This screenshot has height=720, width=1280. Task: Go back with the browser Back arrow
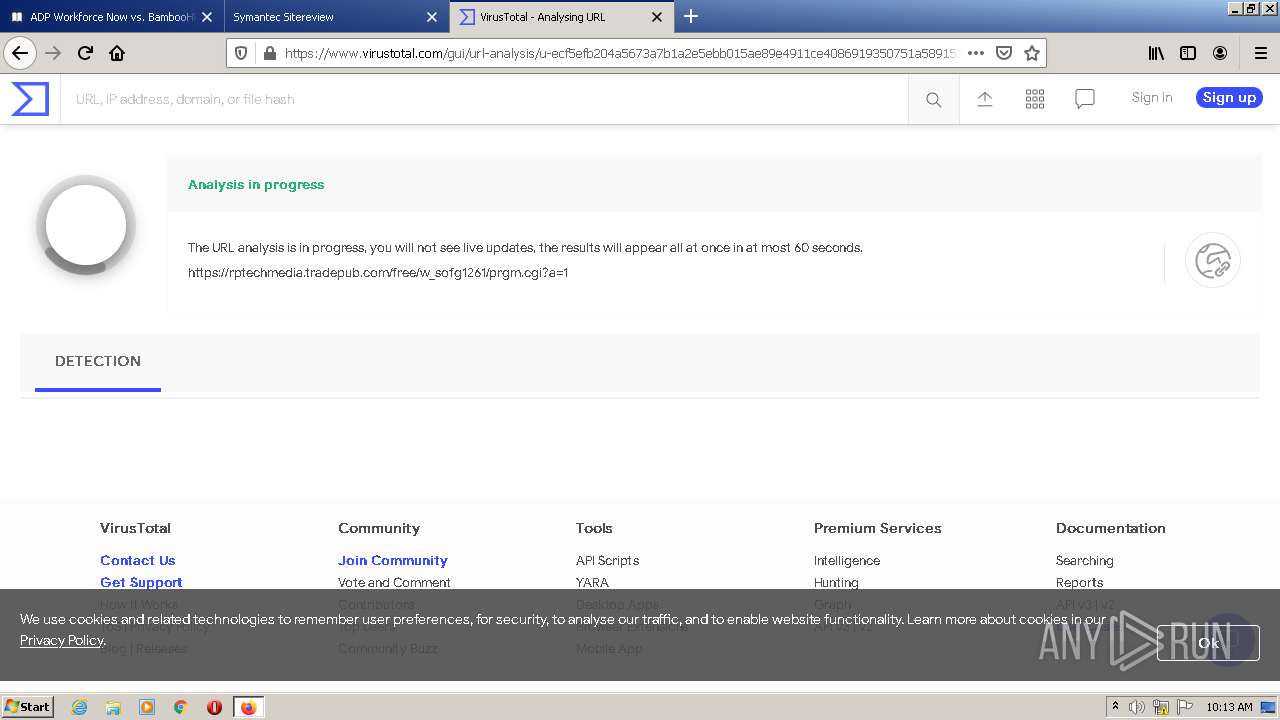click(x=20, y=53)
